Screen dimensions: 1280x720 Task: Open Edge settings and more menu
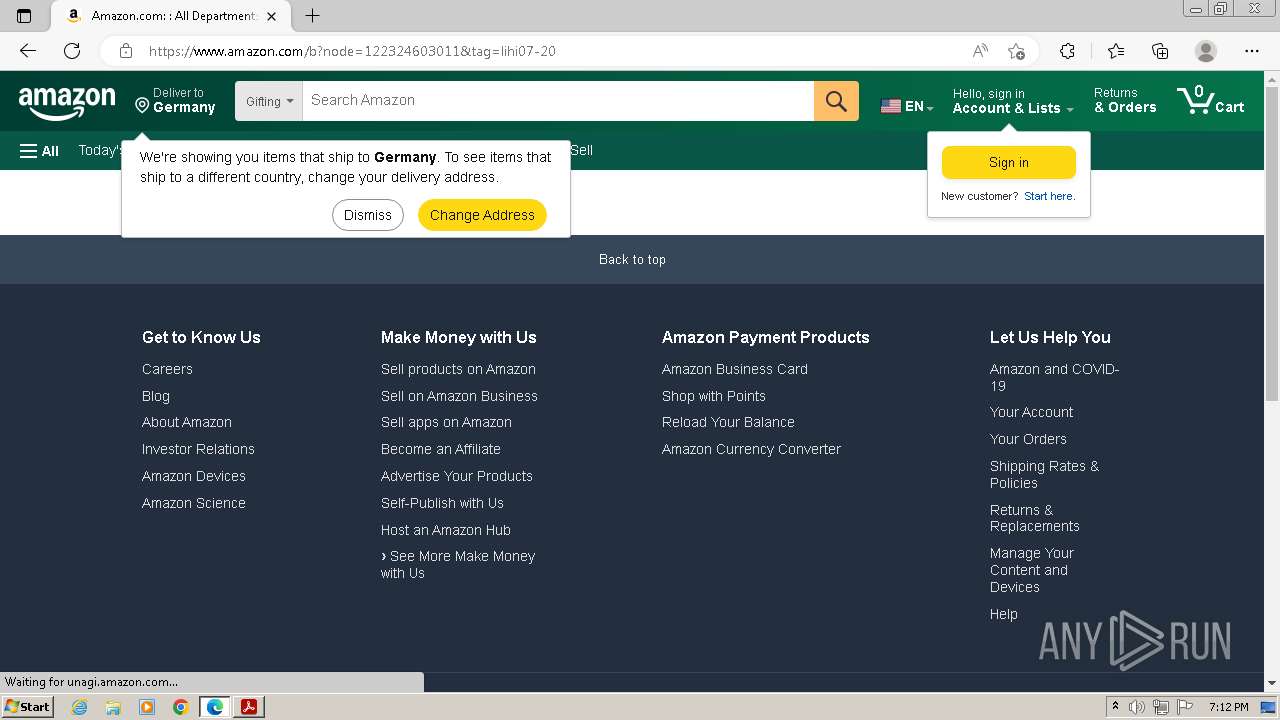(x=1252, y=51)
